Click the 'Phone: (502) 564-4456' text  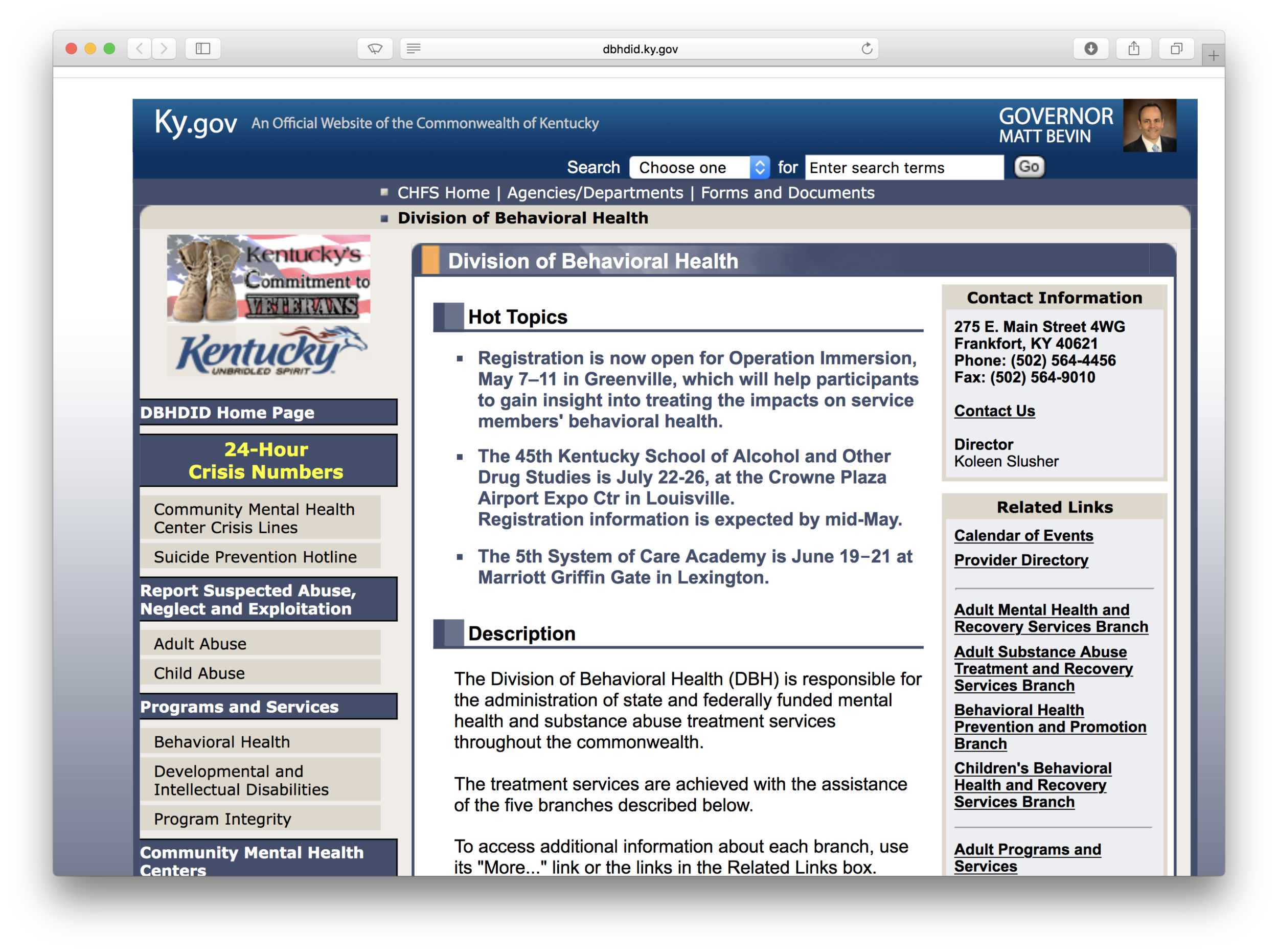(x=1035, y=360)
